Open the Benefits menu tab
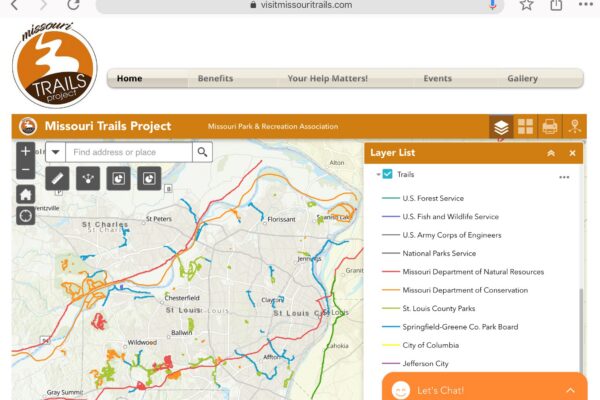600x400 pixels. [x=215, y=78]
